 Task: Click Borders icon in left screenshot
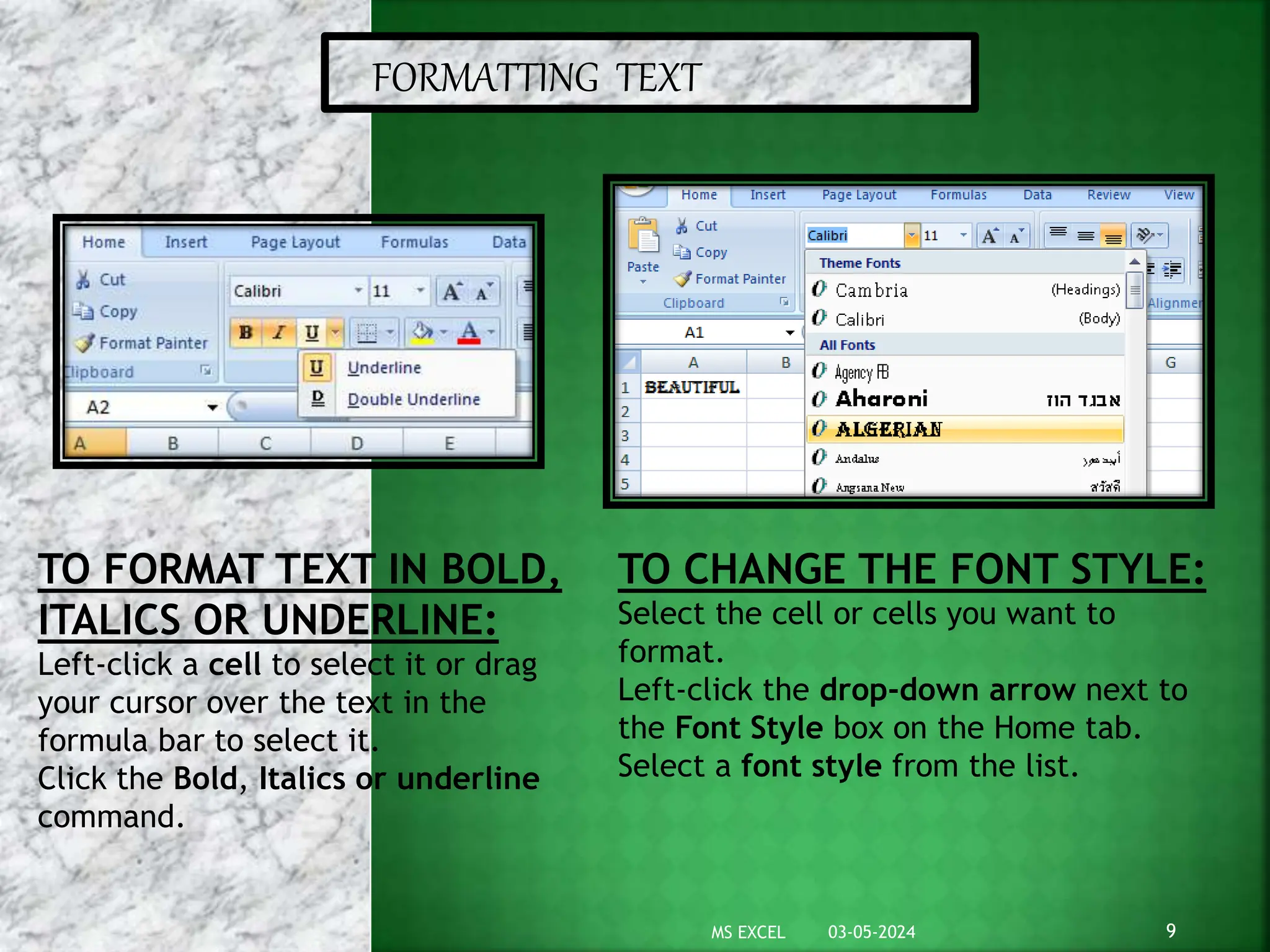coord(367,333)
